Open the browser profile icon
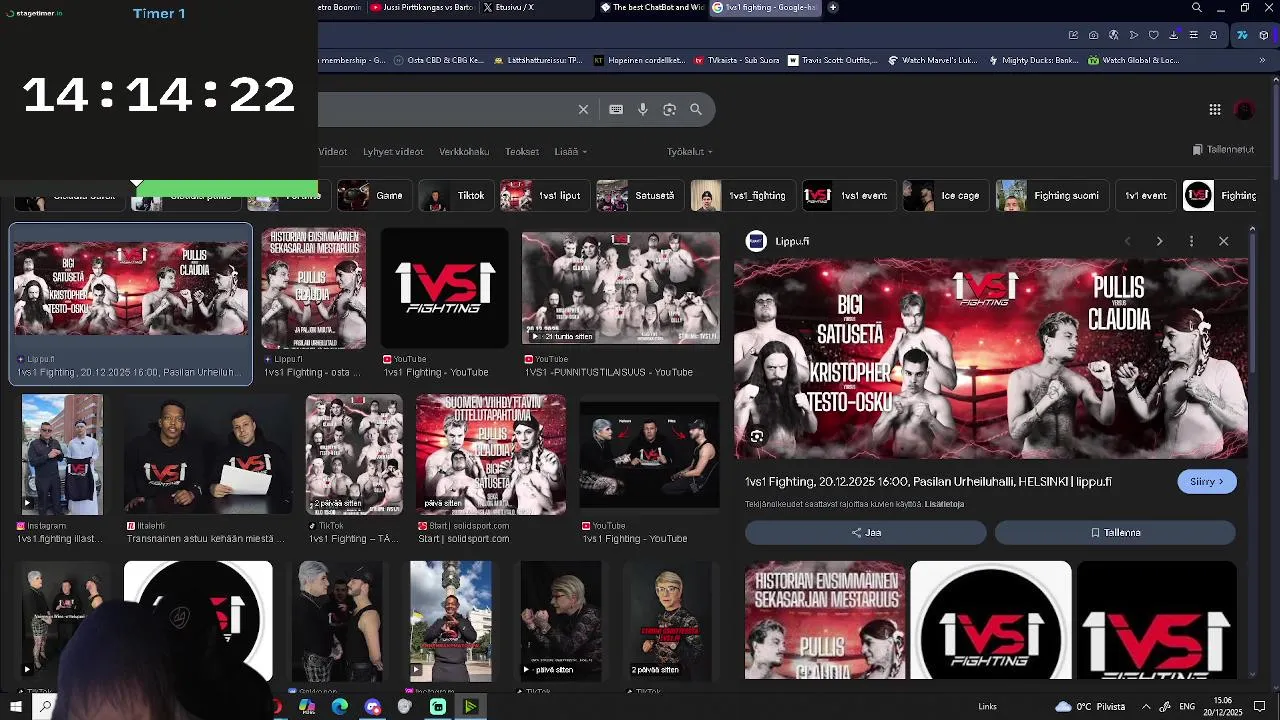This screenshot has height=720, width=1280. click(x=1213, y=35)
